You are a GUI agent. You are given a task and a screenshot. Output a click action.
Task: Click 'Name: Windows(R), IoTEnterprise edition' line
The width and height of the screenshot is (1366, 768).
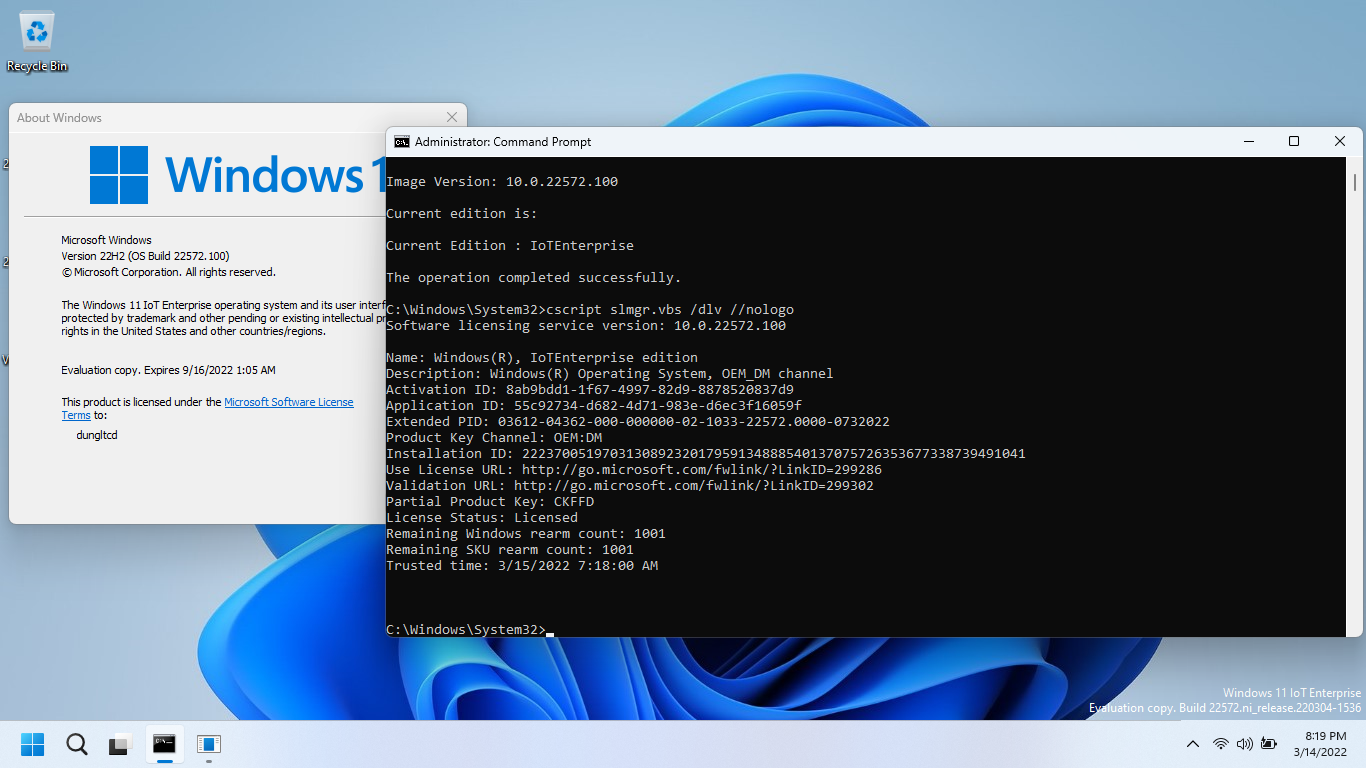click(542, 358)
